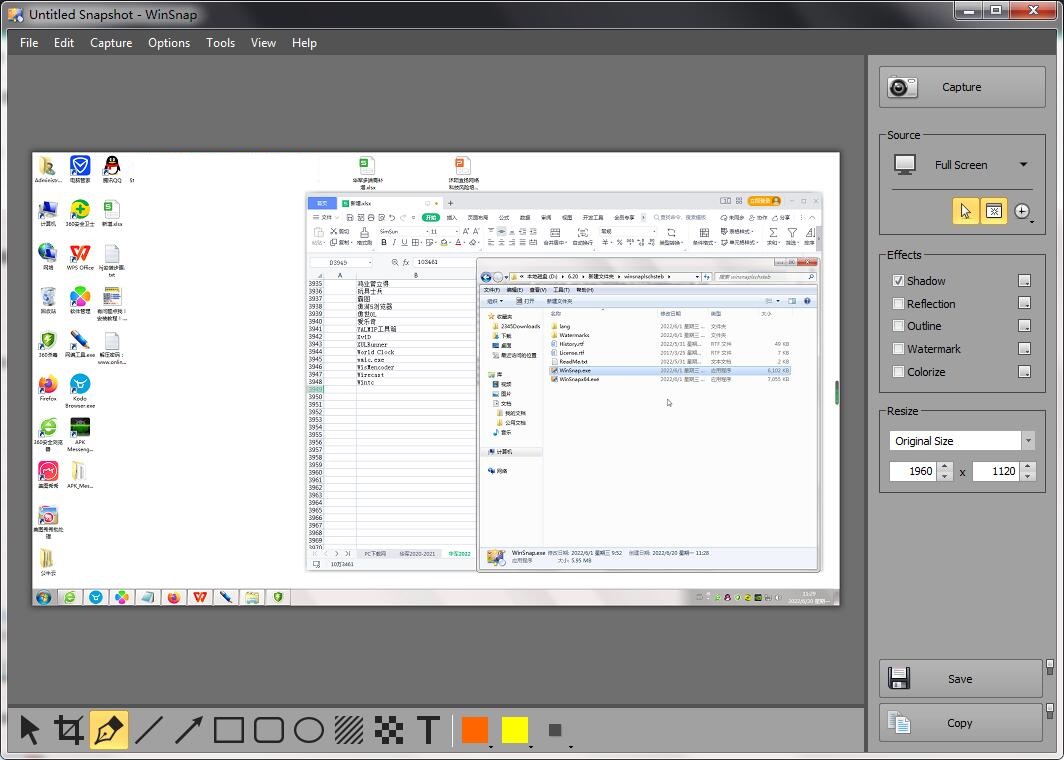The height and width of the screenshot is (760, 1064).
Task: Activate the Text tool
Action: pos(428,730)
